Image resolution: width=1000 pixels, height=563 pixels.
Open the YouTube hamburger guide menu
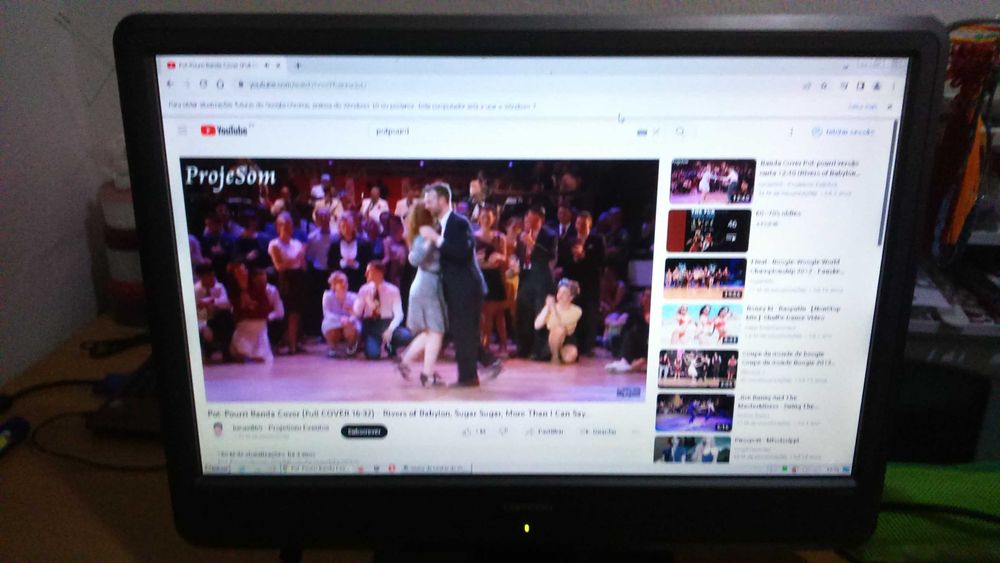(182, 130)
